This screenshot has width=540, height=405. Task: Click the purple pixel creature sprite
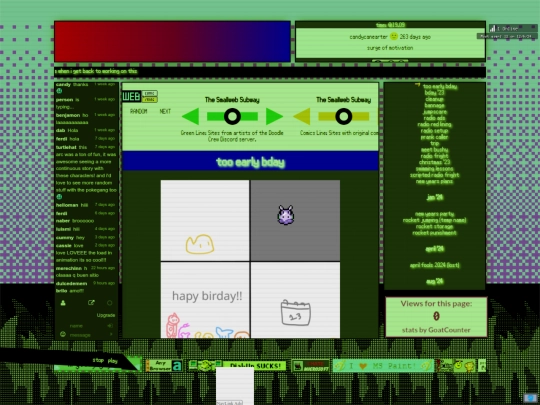(286, 215)
